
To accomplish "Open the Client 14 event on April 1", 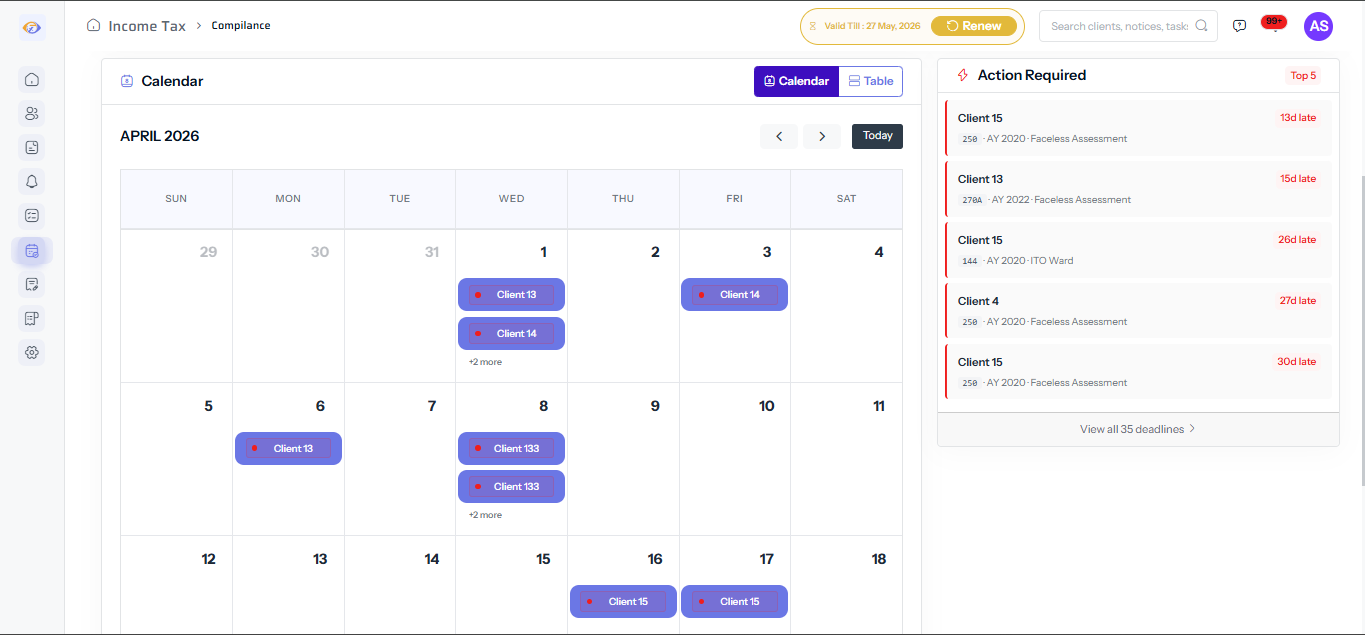I will [511, 333].
